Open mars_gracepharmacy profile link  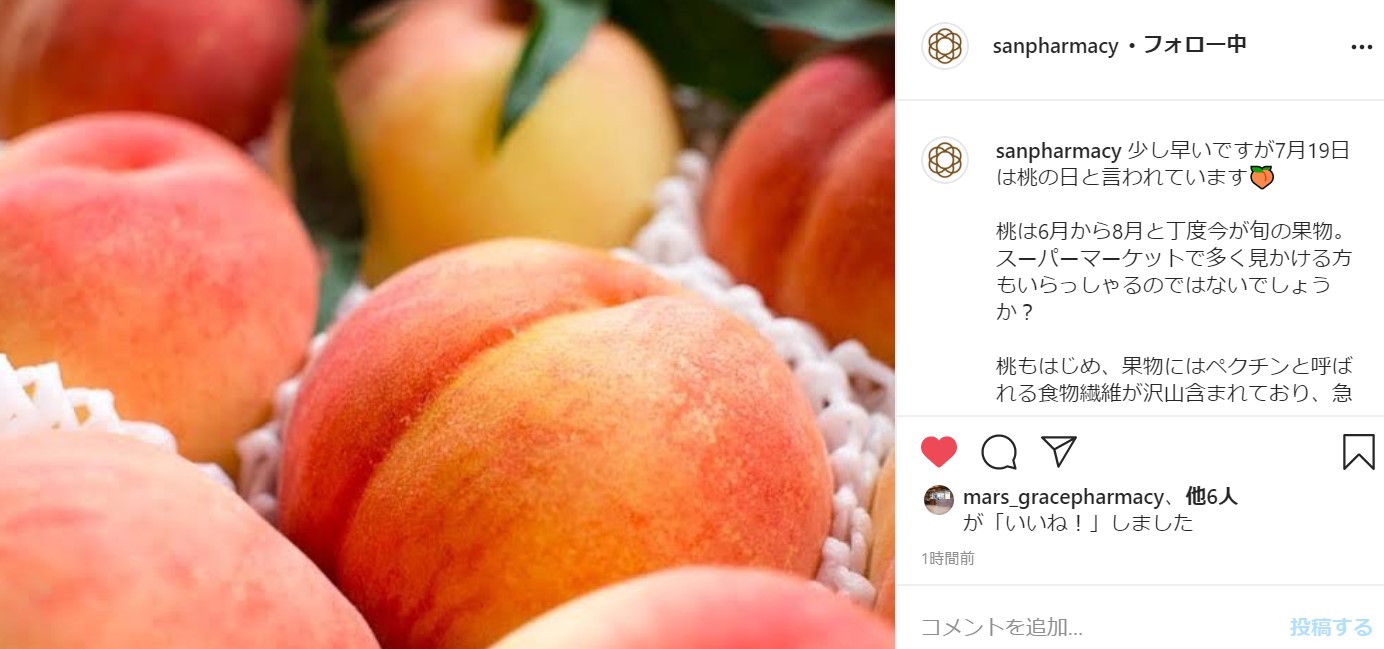point(1063,497)
